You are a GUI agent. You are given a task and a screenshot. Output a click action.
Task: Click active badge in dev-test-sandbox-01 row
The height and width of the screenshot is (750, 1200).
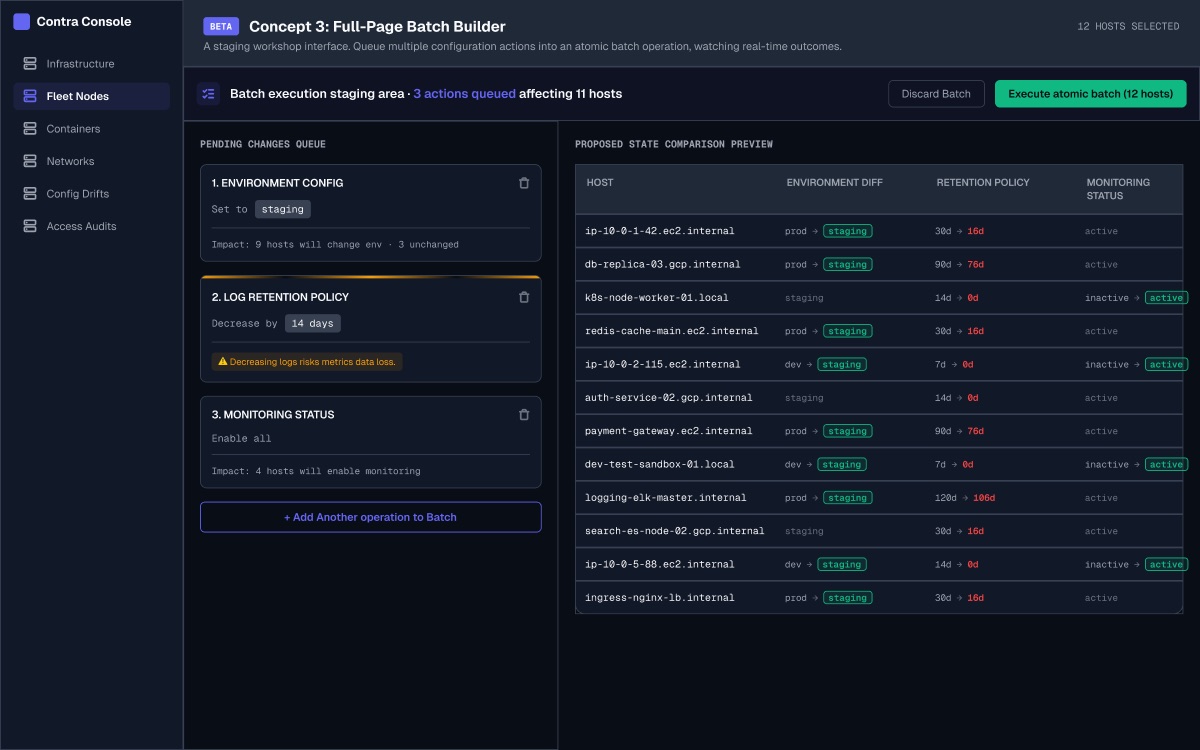[1166, 464]
